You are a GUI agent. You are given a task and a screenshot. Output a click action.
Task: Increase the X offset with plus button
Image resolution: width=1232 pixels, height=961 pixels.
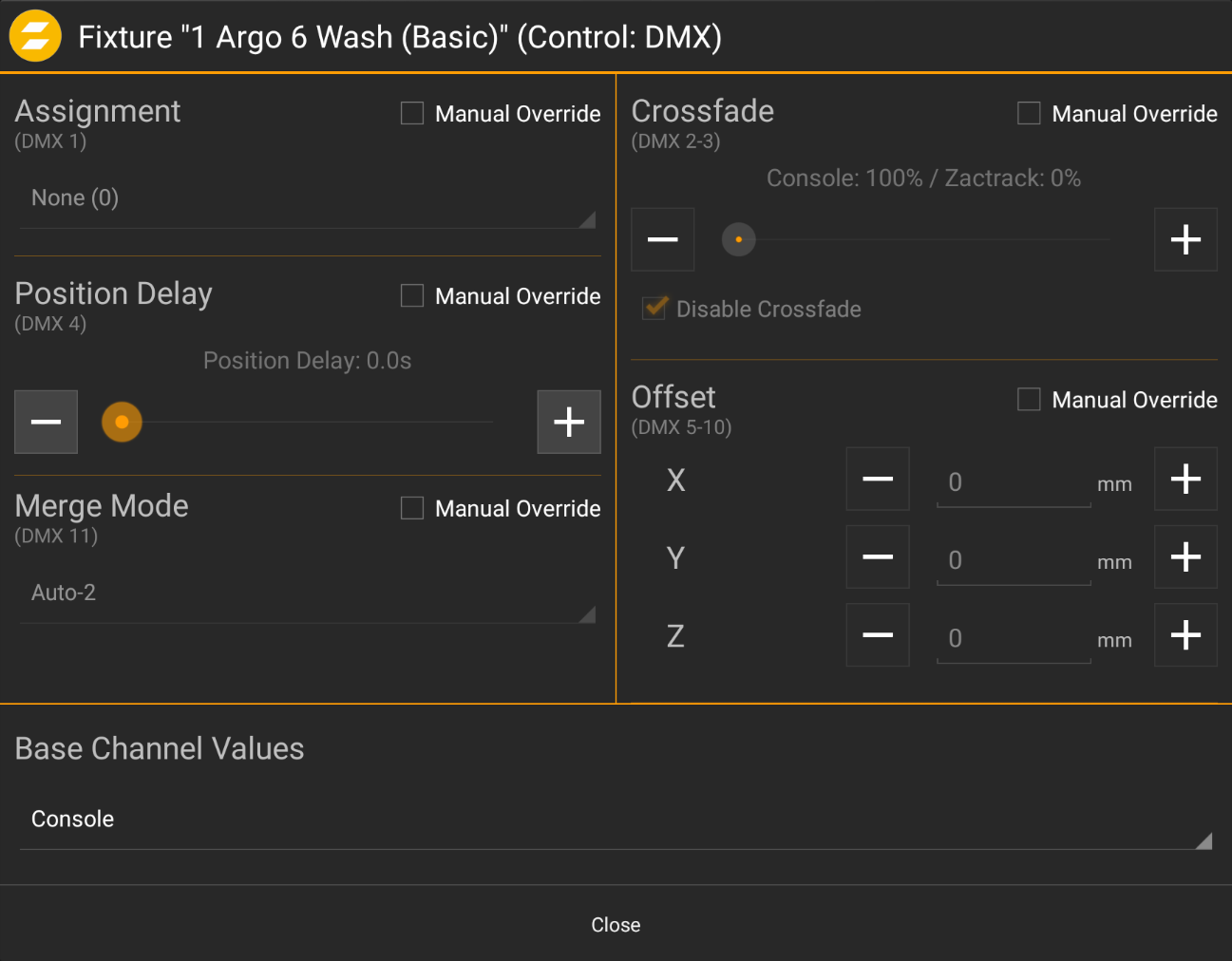(x=1185, y=479)
